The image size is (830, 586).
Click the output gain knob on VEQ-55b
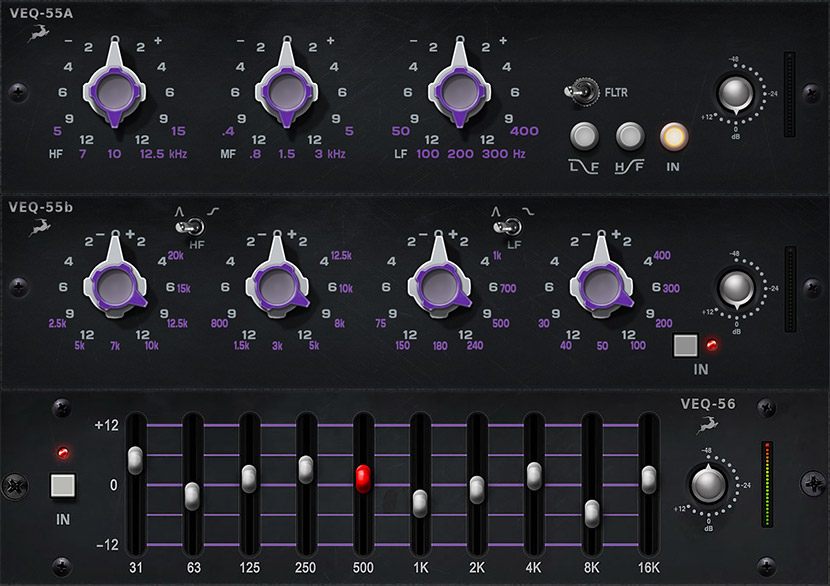point(736,289)
